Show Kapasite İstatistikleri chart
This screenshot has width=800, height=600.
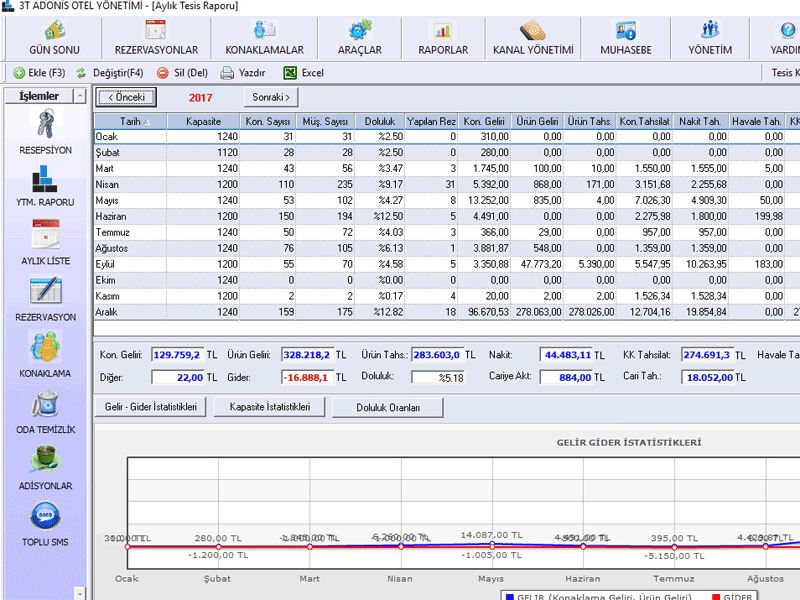tap(269, 407)
